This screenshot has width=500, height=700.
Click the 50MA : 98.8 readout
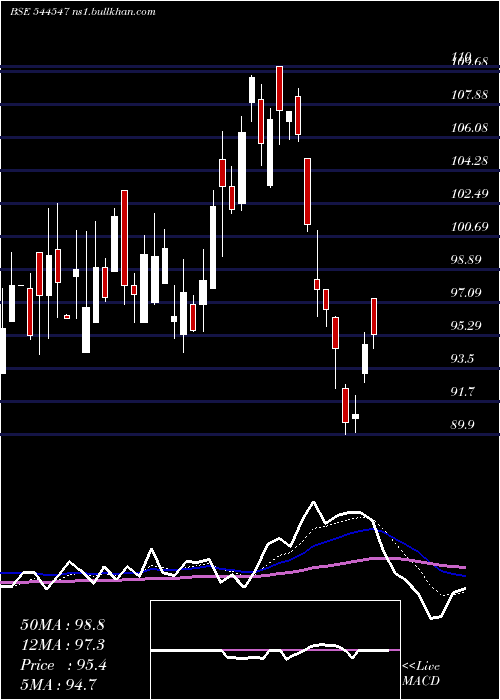click(x=62, y=625)
